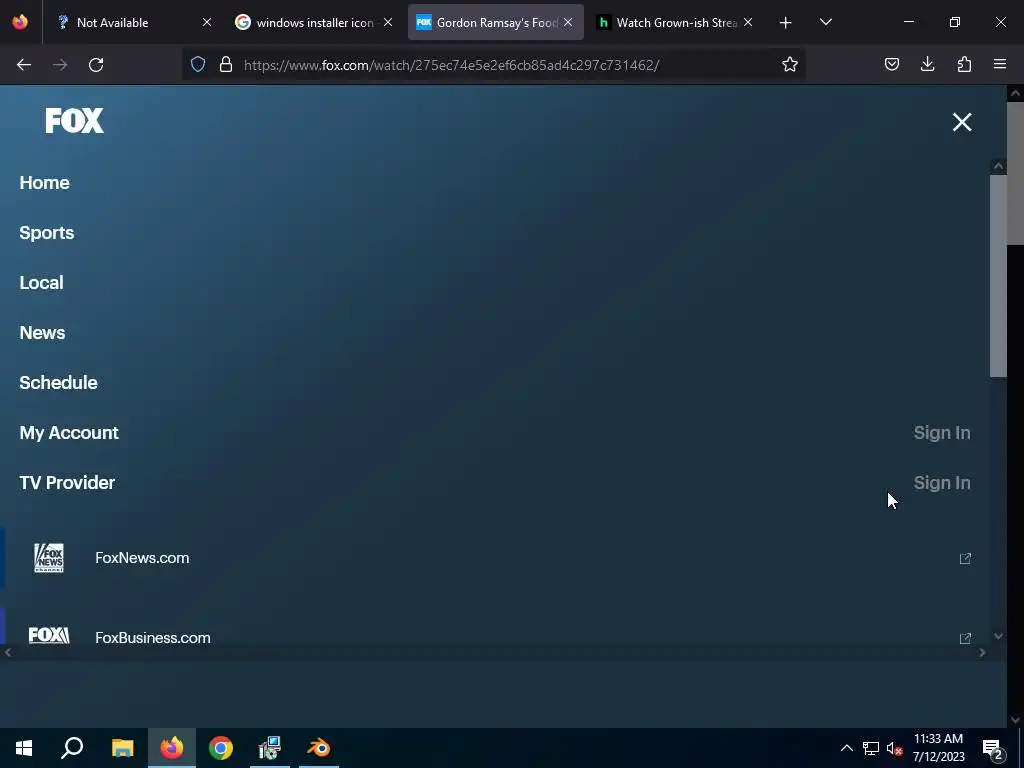Open File Explorer from taskbar
This screenshot has height=768, width=1024.
[122, 748]
